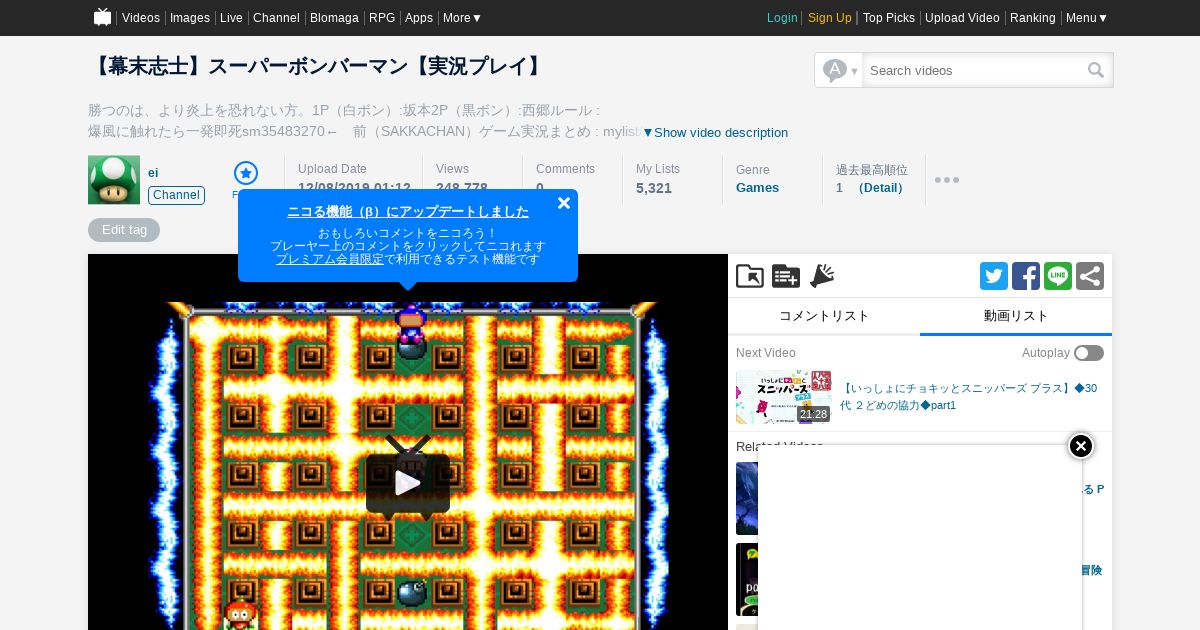This screenshot has width=1200, height=630.
Task: Click the Niconico TV logo icon
Action: click(x=102, y=17)
